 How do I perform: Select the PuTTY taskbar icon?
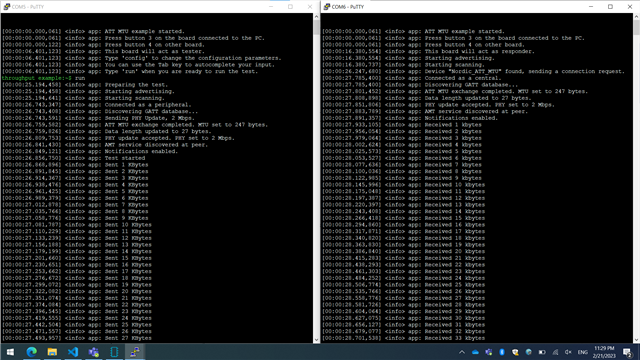[135, 352]
